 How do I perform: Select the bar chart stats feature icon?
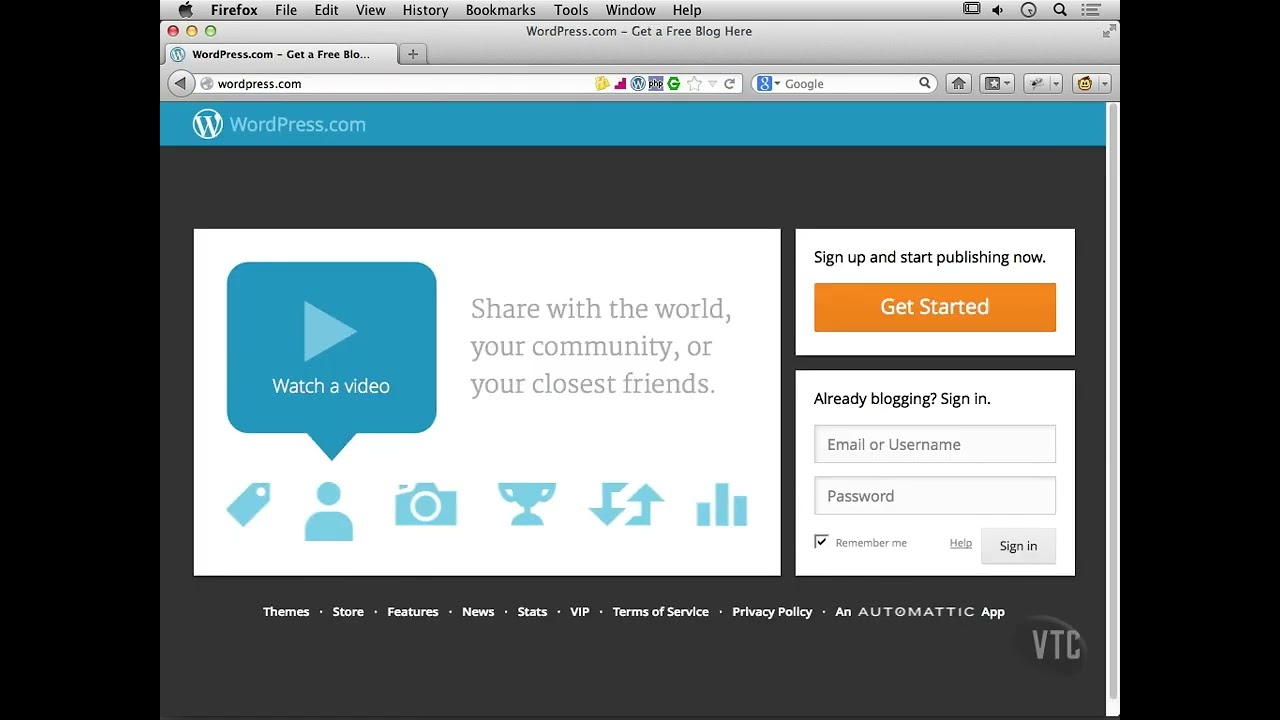tap(722, 504)
